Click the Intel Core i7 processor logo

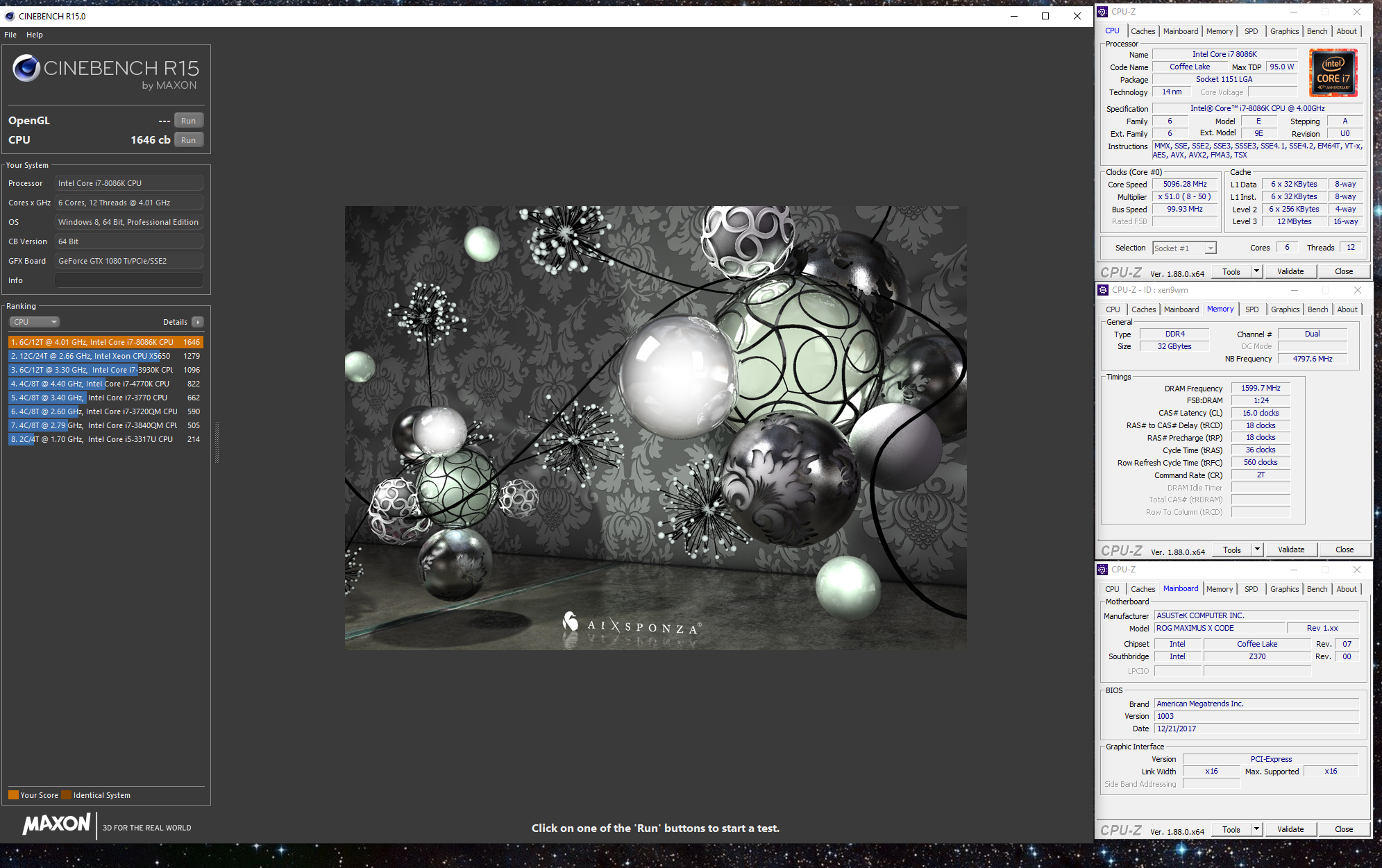coord(1333,73)
